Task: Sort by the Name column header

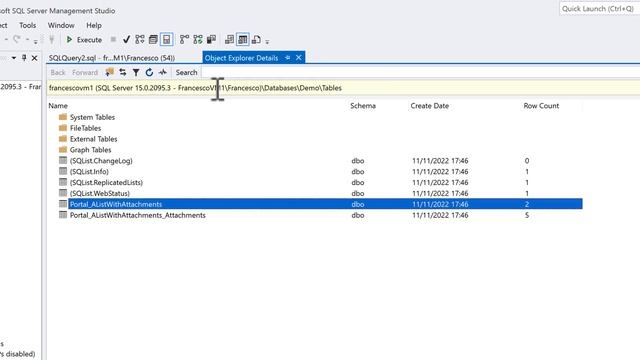Action: pos(58,106)
